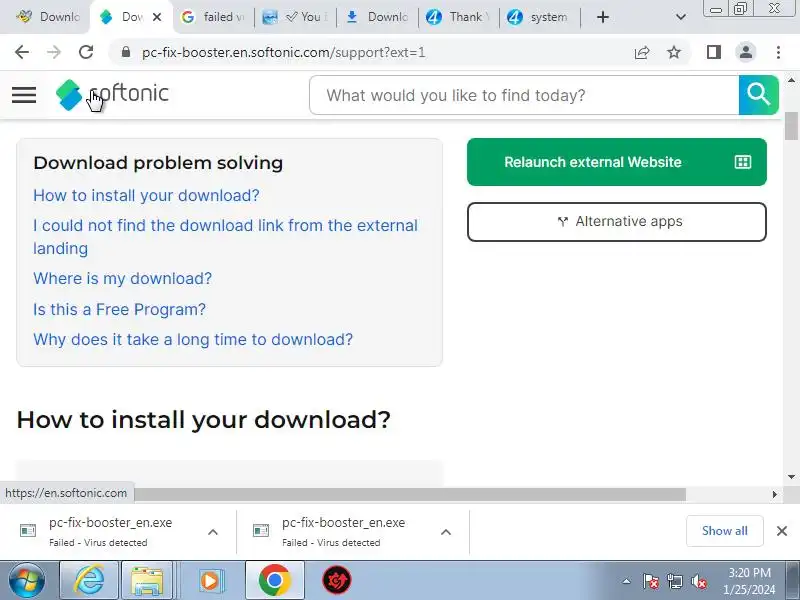
Task: Click horizontal scrollbar right arrow
Action: tap(774, 494)
